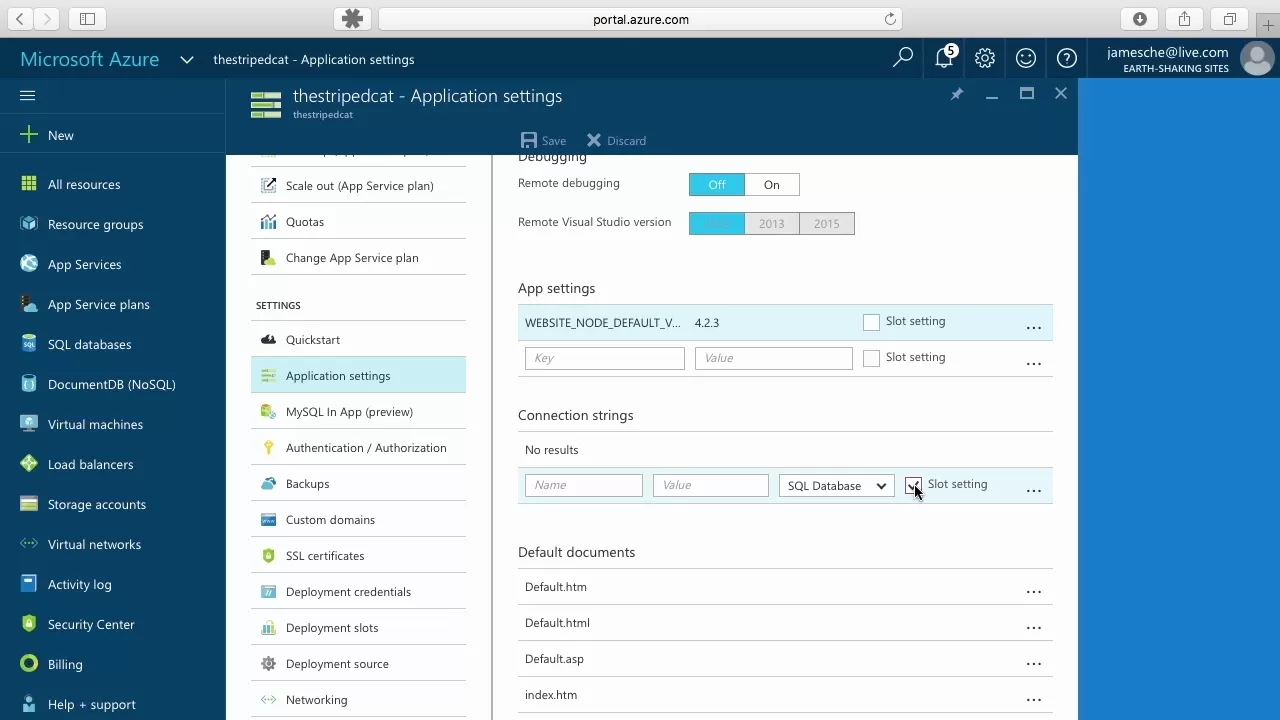Viewport: 1280px width, 720px height.
Task: Open the SQL Database connection type dropdown
Action: pos(836,485)
